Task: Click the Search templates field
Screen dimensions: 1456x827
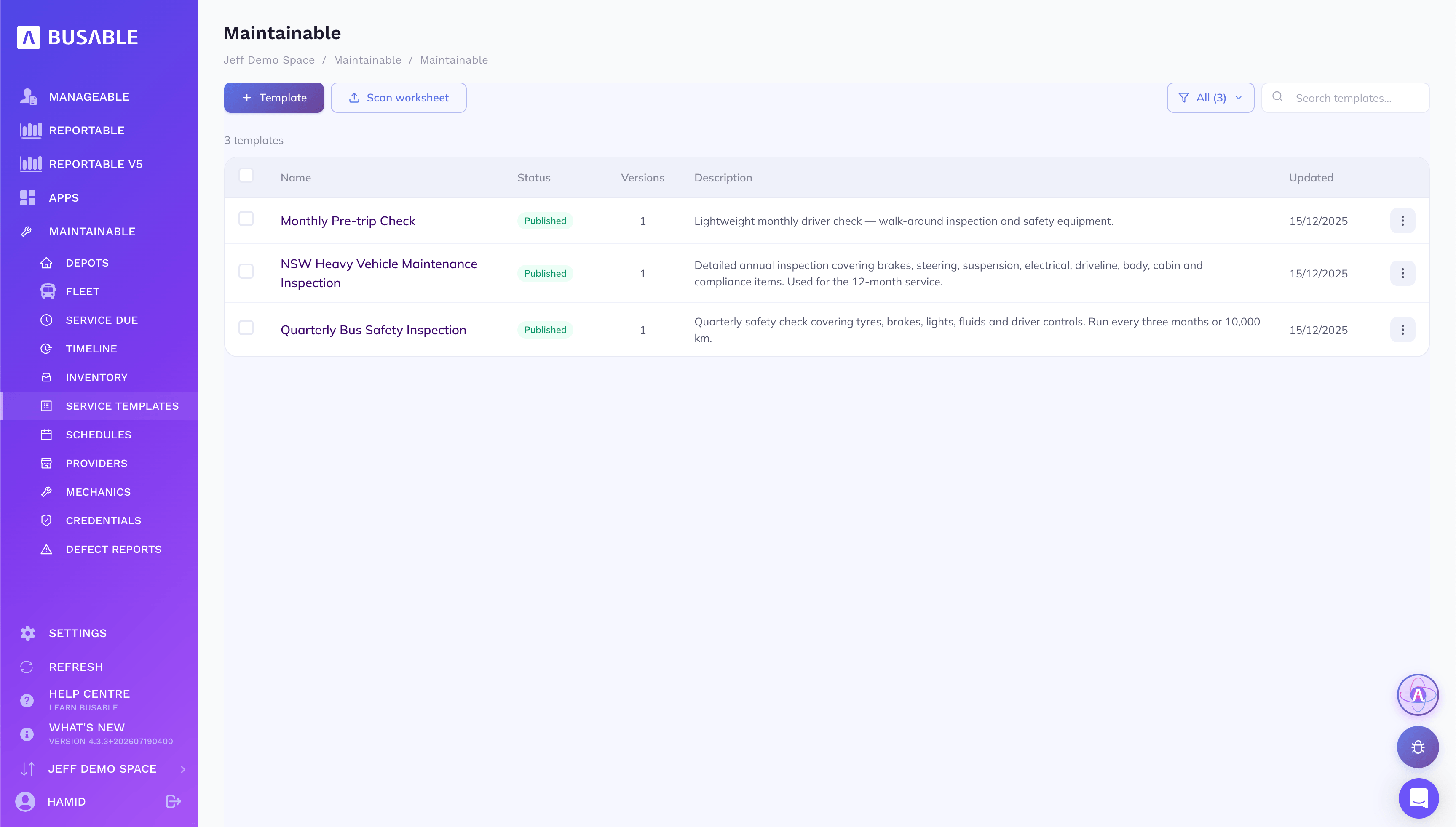Action: coord(1346,98)
